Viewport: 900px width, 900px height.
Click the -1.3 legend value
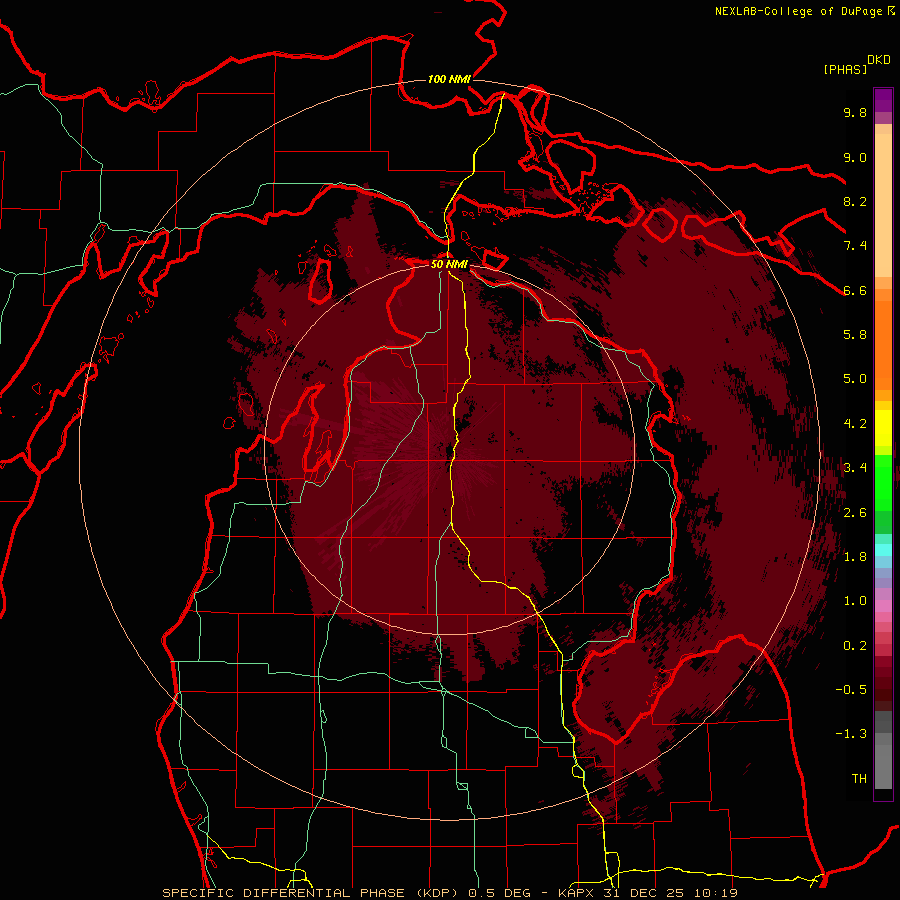pyautogui.click(x=851, y=734)
